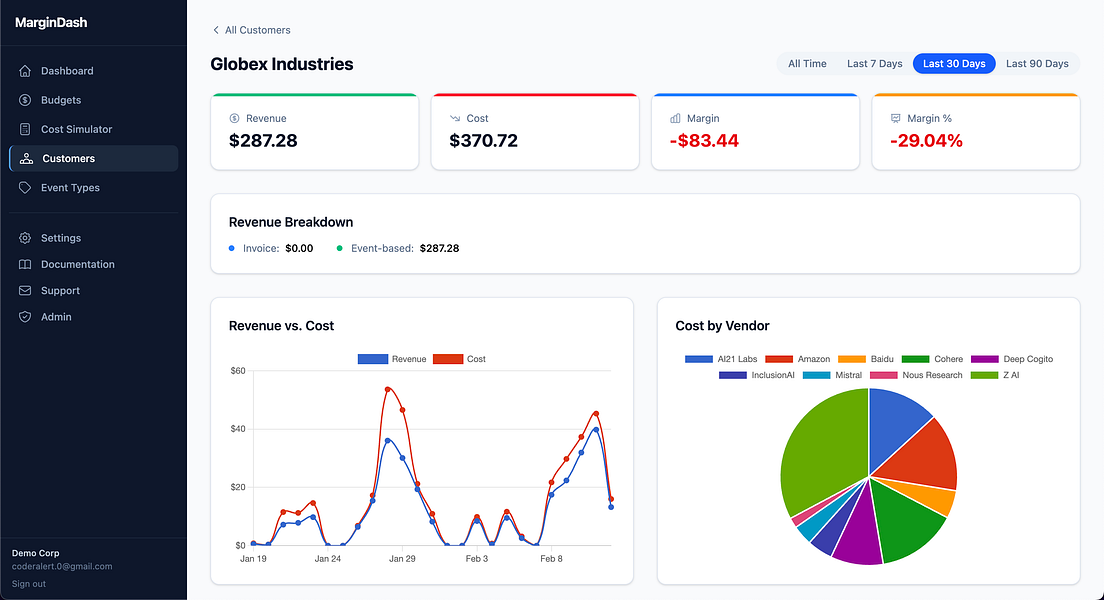The height and width of the screenshot is (600, 1104).
Task: Click the Jan 29 axis label
Action: pos(402,559)
